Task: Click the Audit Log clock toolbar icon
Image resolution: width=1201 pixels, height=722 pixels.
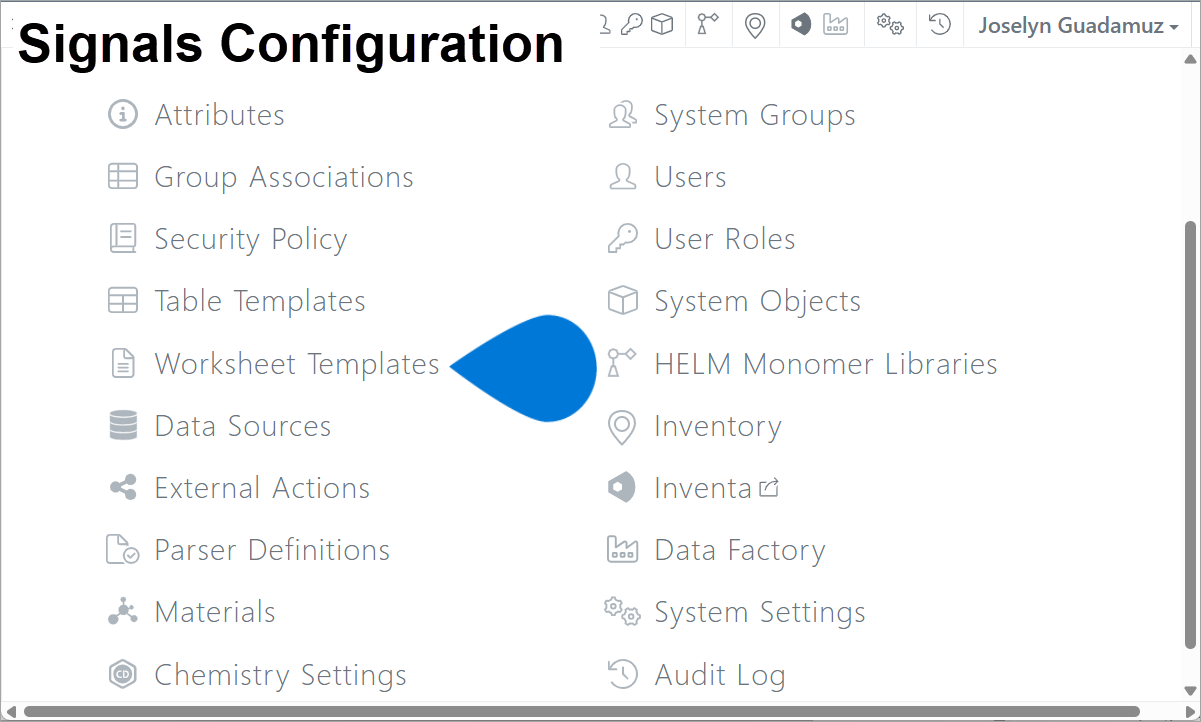Action: pos(938,23)
